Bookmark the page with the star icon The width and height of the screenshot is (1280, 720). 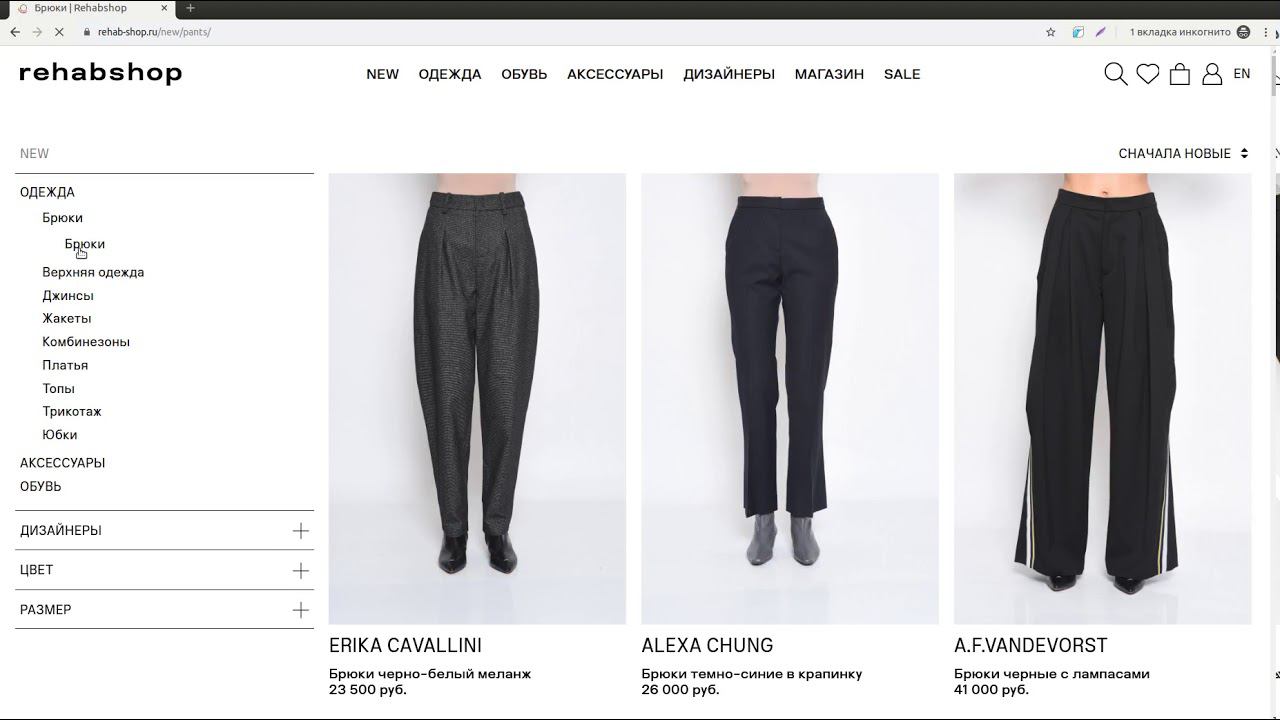[x=1050, y=32]
